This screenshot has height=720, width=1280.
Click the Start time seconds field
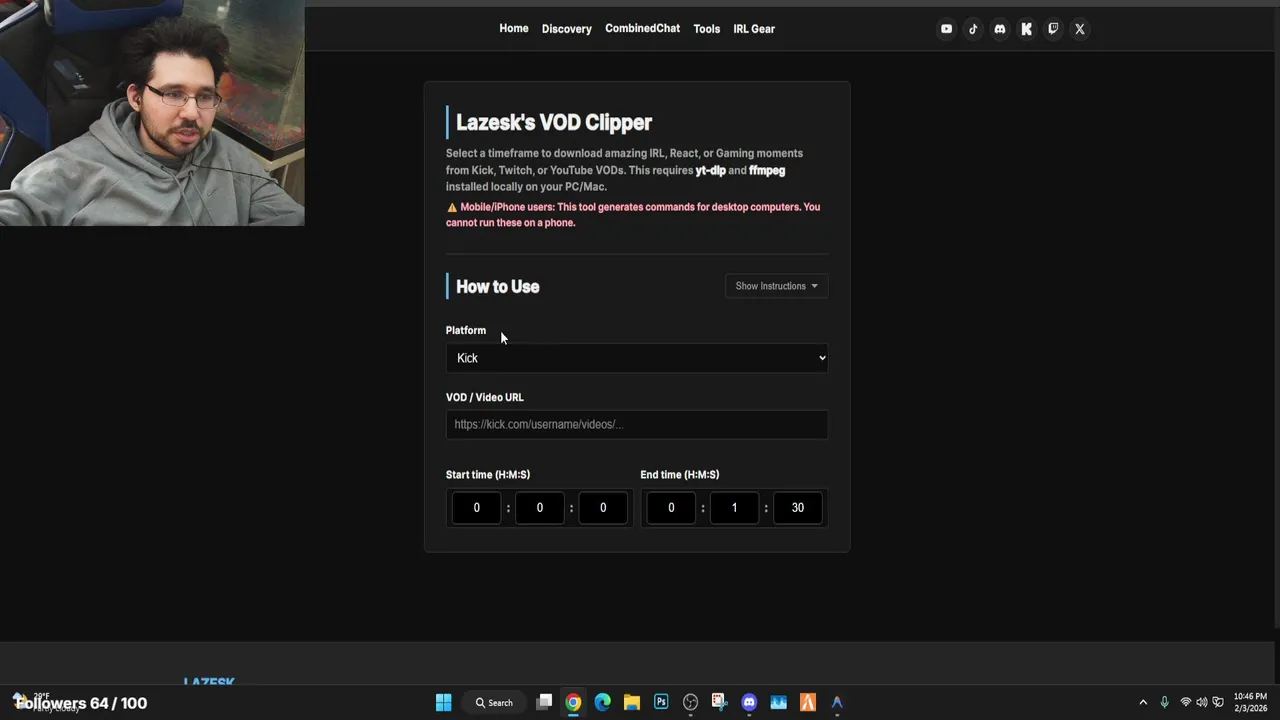(x=603, y=507)
